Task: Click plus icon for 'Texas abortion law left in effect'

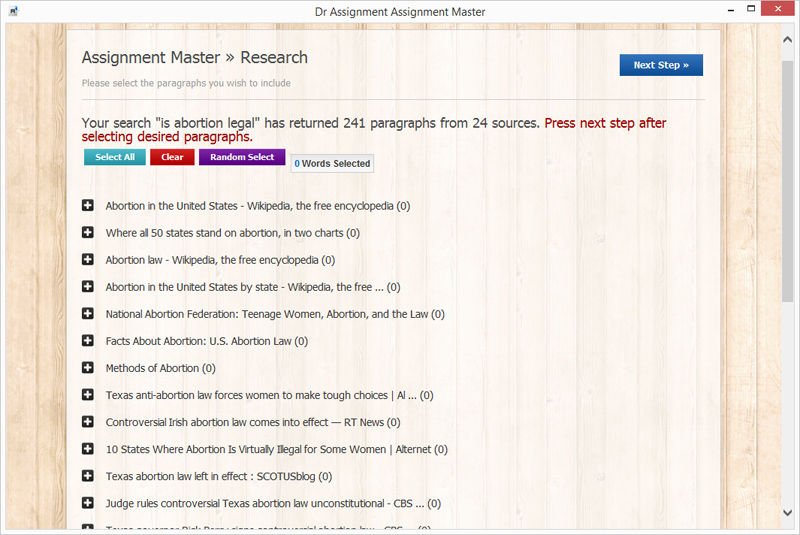Action: pyautogui.click(x=88, y=476)
